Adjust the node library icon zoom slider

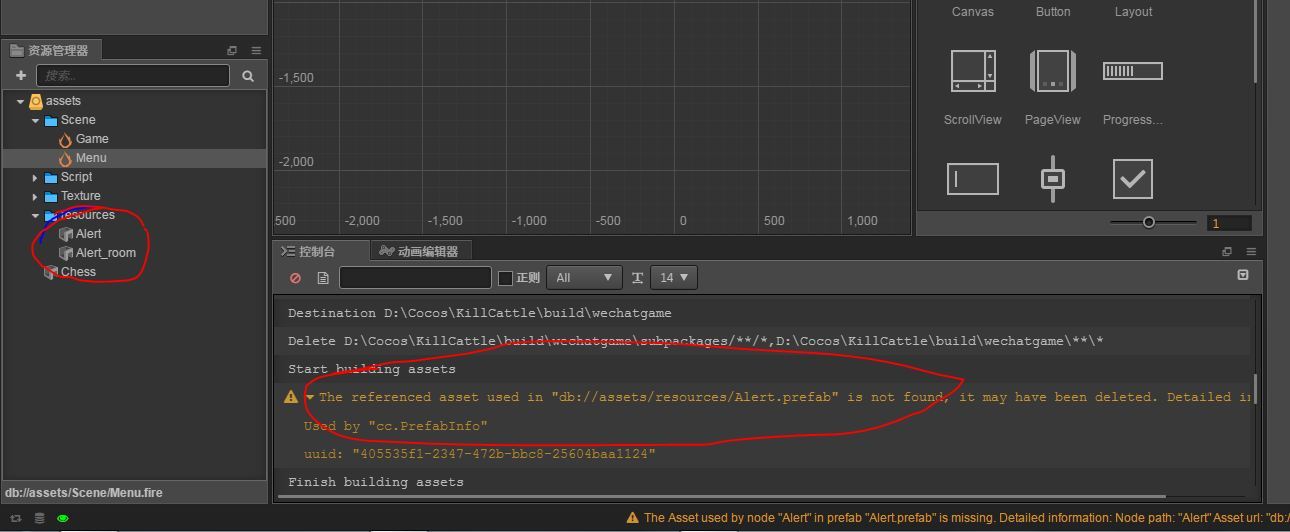pos(1152,222)
